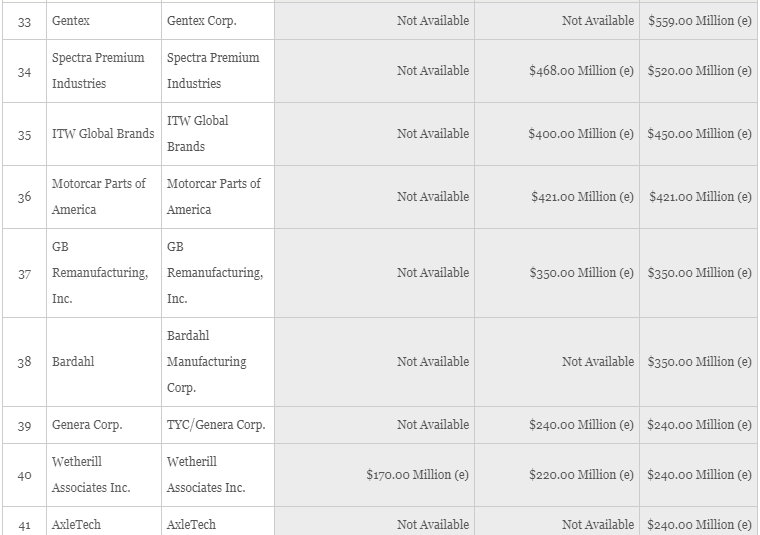The height and width of the screenshot is (535, 760).
Task: Click the TYC/Genera Corp. company cell
Action: pos(218,425)
